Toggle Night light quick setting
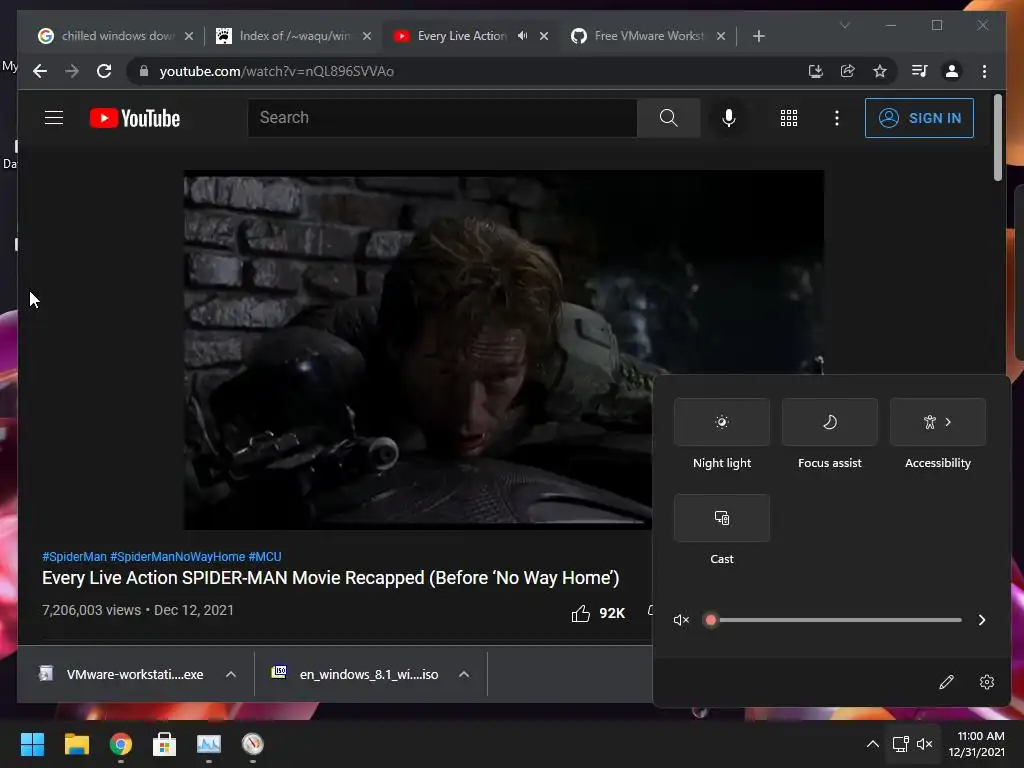 pos(722,422)
